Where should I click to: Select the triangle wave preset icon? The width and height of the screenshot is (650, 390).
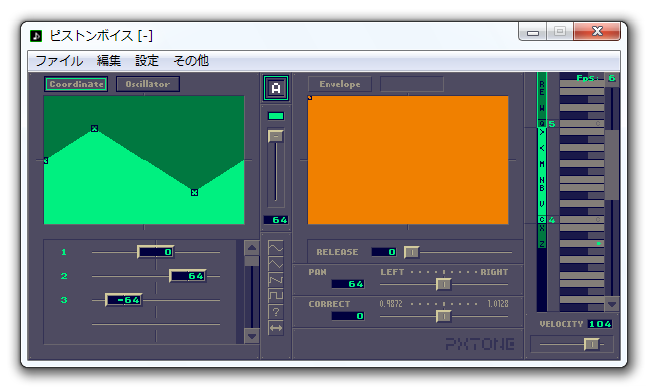pos(276,264)
